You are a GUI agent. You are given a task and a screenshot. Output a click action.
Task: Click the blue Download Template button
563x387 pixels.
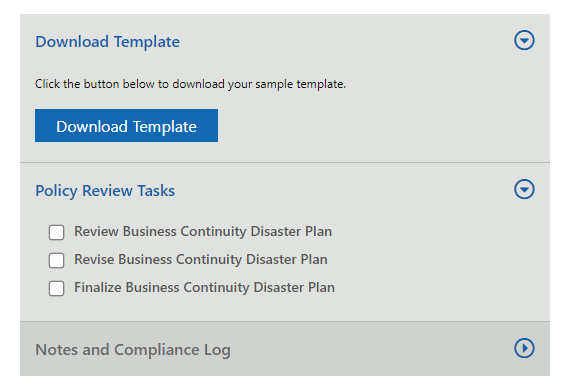coord(126,126)
